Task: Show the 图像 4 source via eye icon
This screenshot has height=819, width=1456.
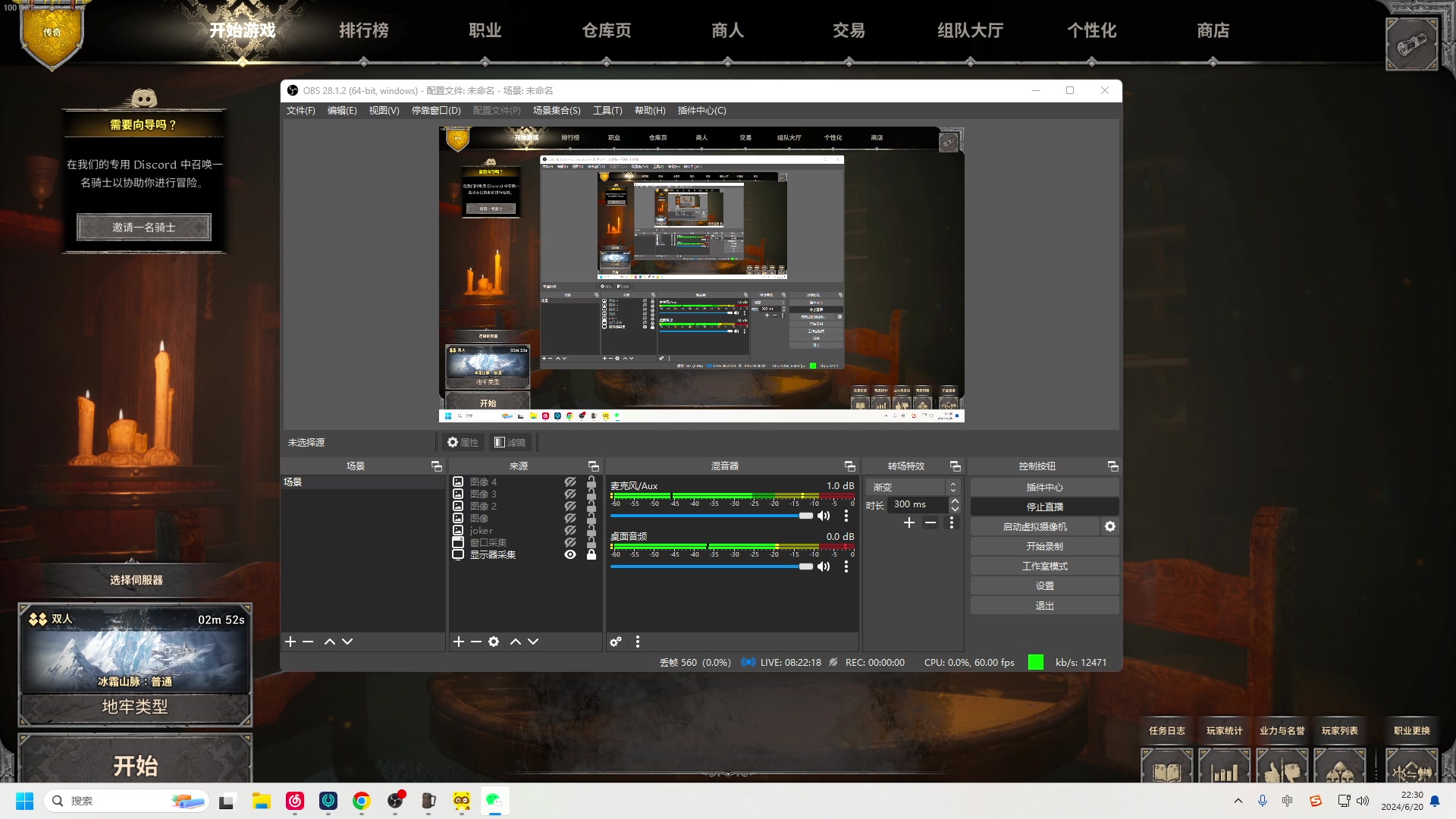Action: click(x=570, y=482)
